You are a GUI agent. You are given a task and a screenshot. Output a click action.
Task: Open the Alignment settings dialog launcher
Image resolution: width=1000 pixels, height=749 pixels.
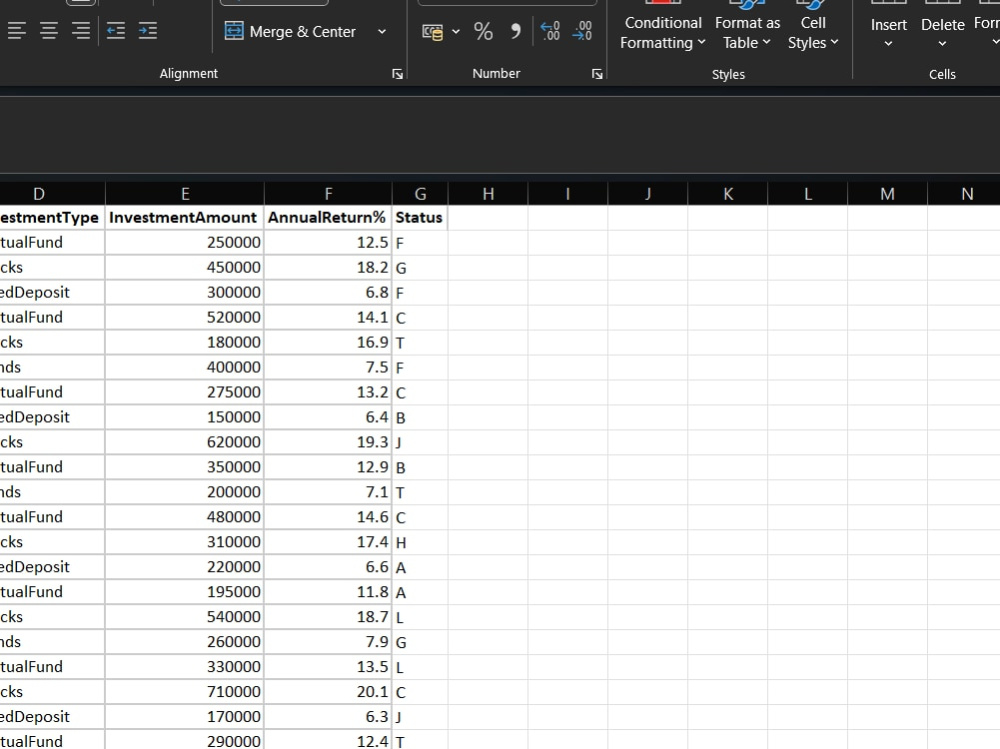[x=397, y=74]
